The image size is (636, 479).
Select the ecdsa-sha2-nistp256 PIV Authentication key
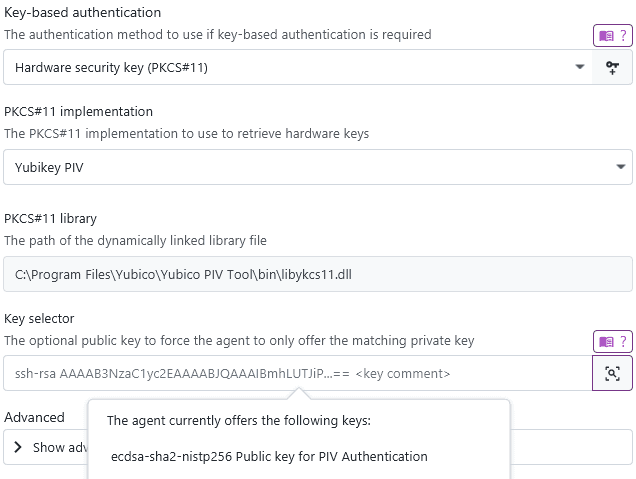coord(269,457)
